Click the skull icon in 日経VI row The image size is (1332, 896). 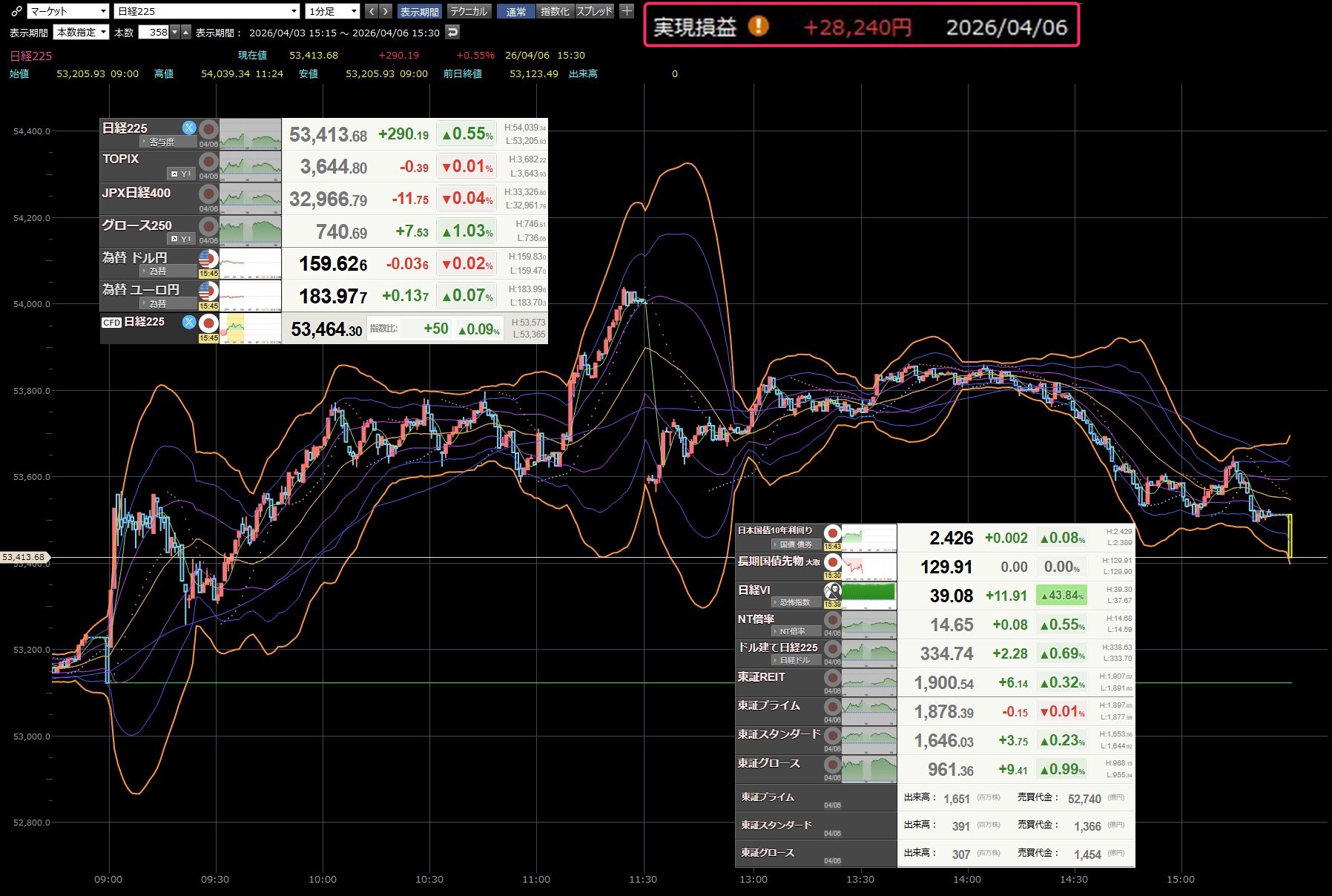tap(832, 590)
